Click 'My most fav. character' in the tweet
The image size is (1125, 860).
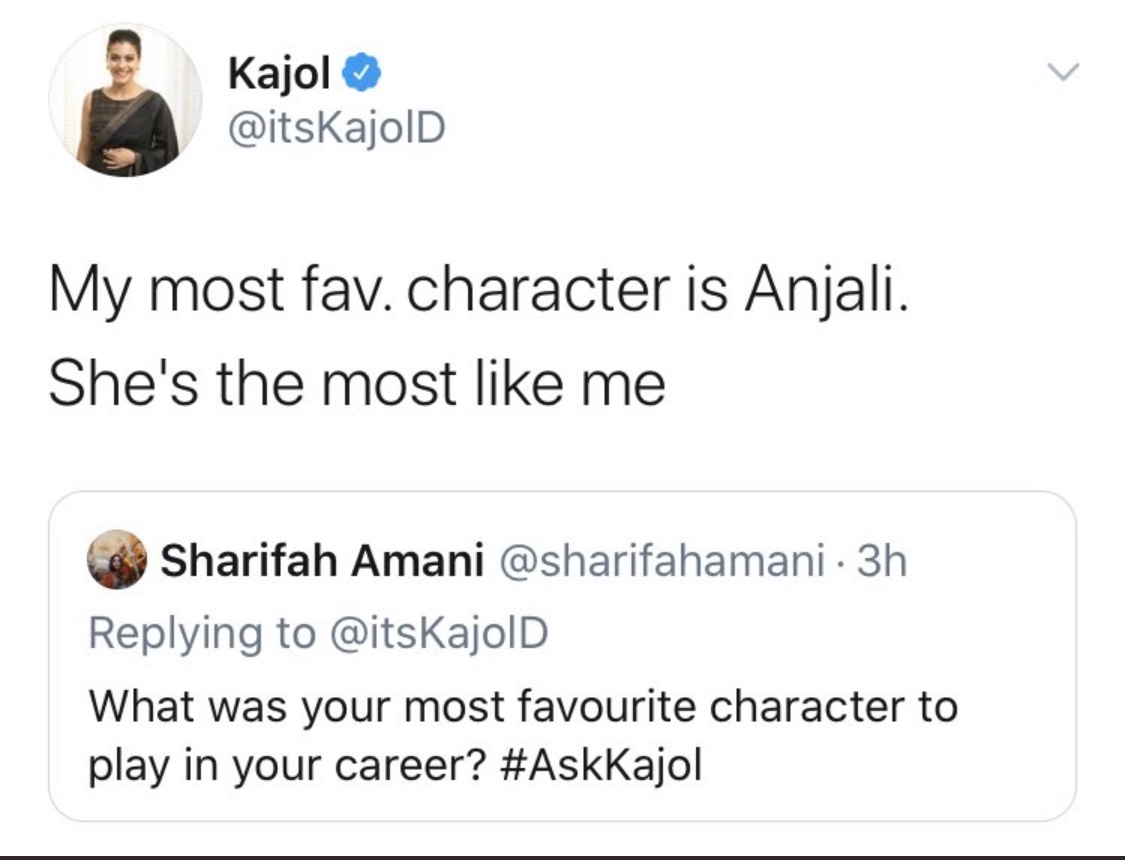359,290
